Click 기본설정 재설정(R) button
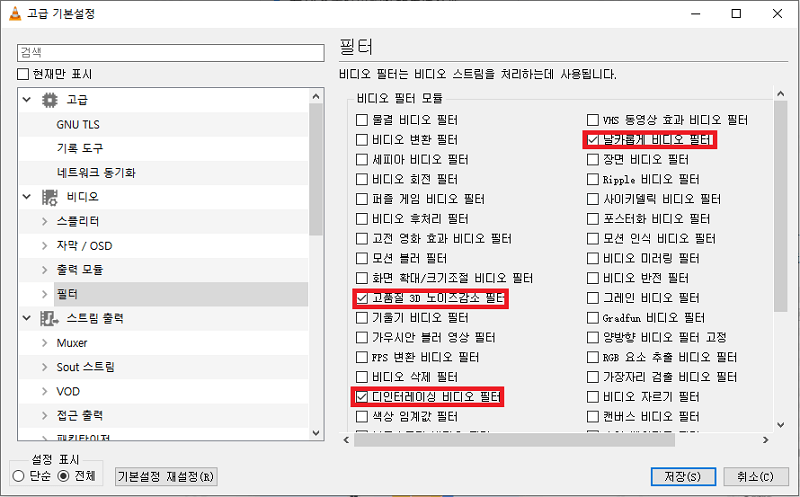This screenshot has height=497, width=800. (166, 477)
